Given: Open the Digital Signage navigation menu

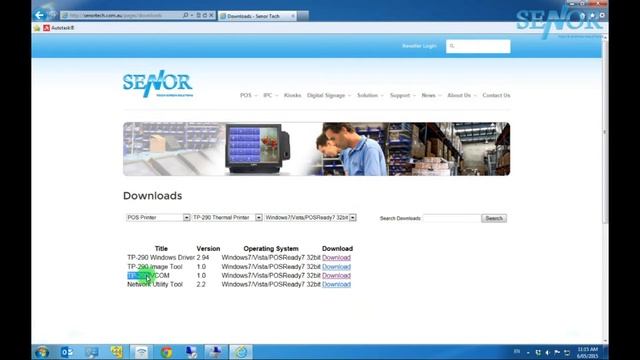Looking at the screenshot, I should pos(329,95).
